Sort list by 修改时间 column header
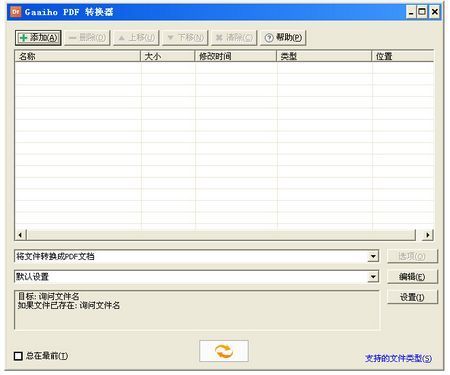 click(236, 56)
